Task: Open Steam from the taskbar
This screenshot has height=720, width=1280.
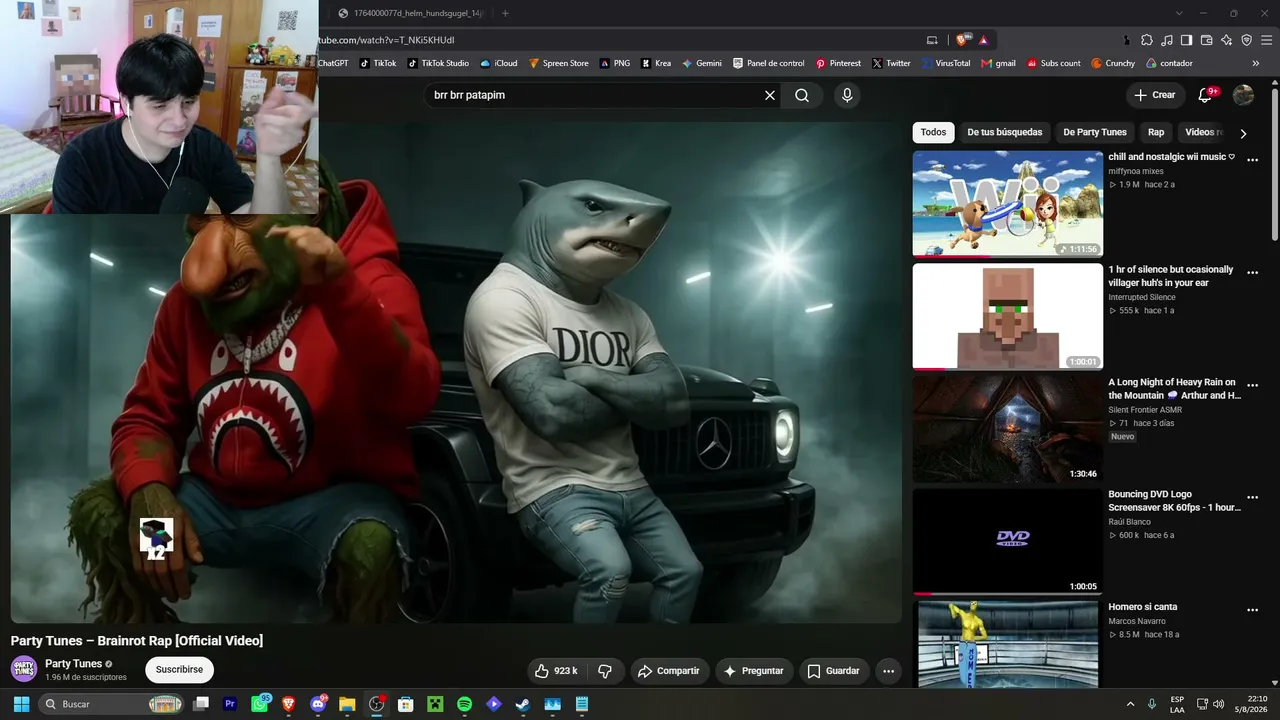Action: pyautogui.click(x=523, y=704)
